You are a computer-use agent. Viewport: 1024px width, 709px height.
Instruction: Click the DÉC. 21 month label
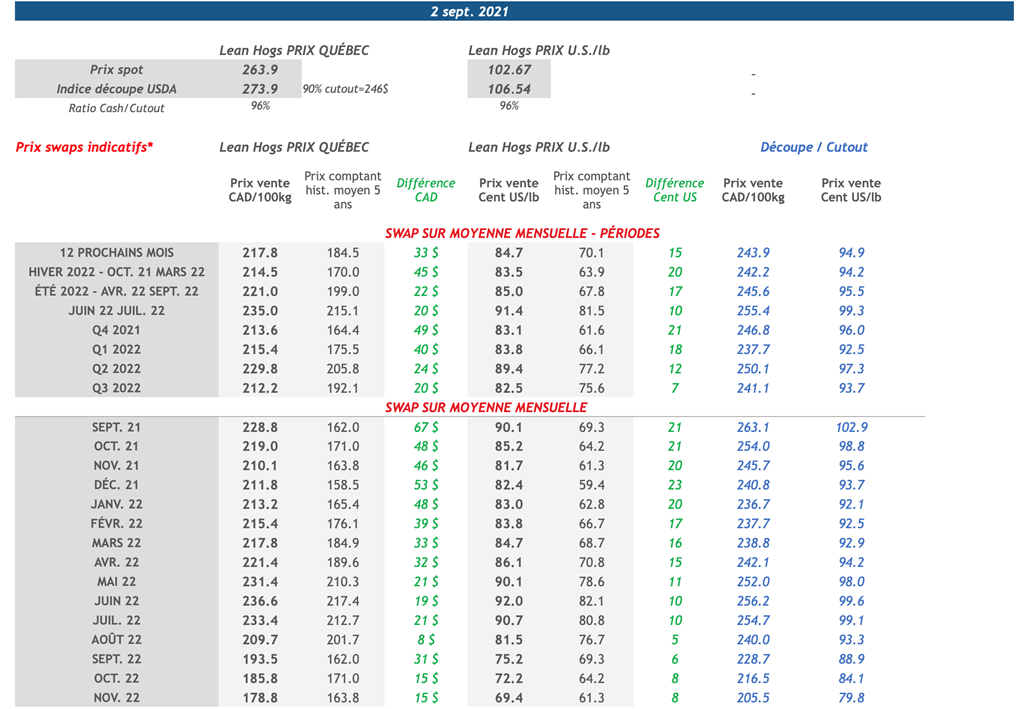click(116, 485)
